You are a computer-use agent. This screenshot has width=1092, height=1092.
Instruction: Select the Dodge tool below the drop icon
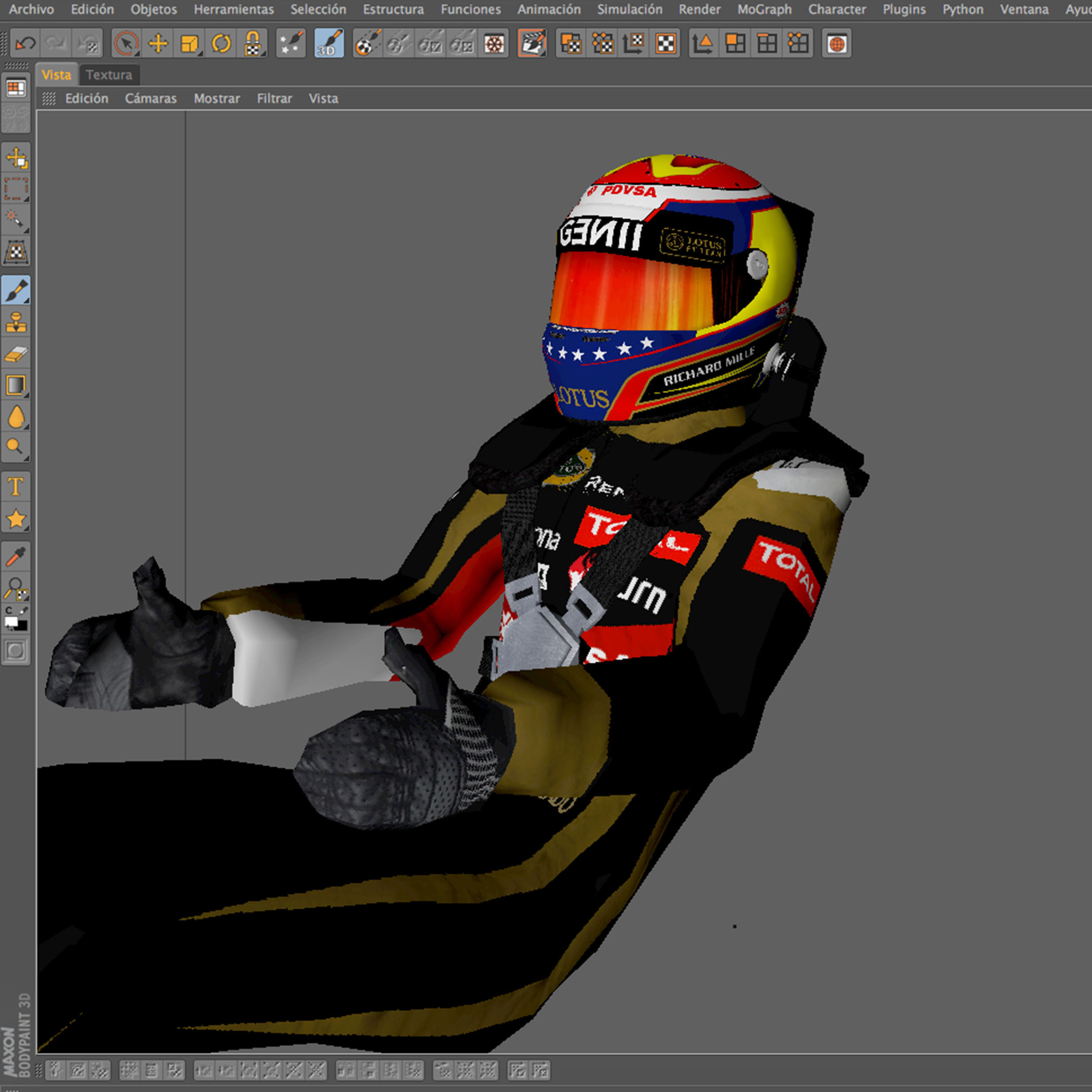point(16,448)
